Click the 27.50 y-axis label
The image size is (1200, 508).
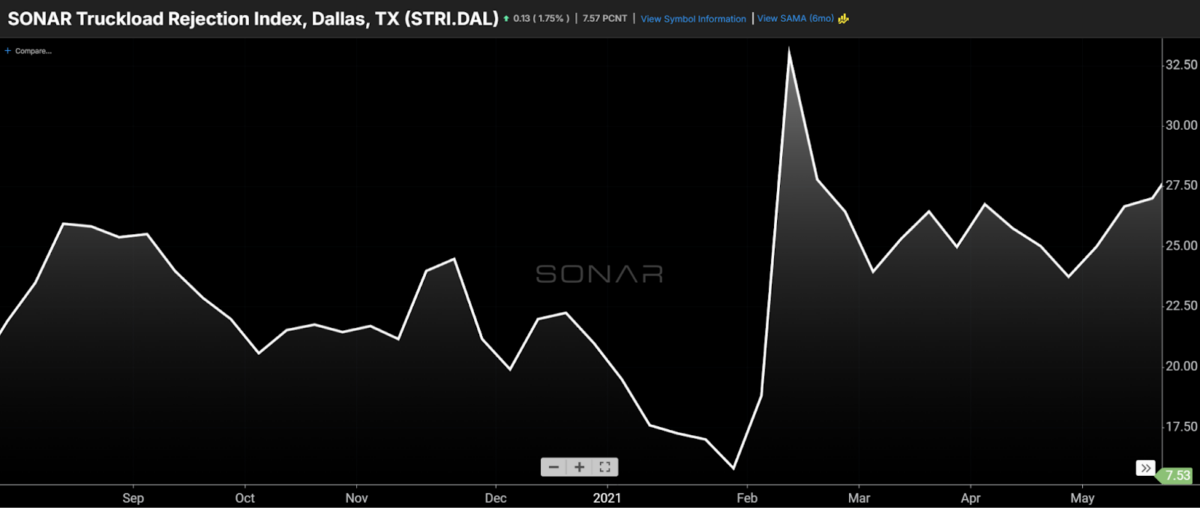[x=1180, y=185]
